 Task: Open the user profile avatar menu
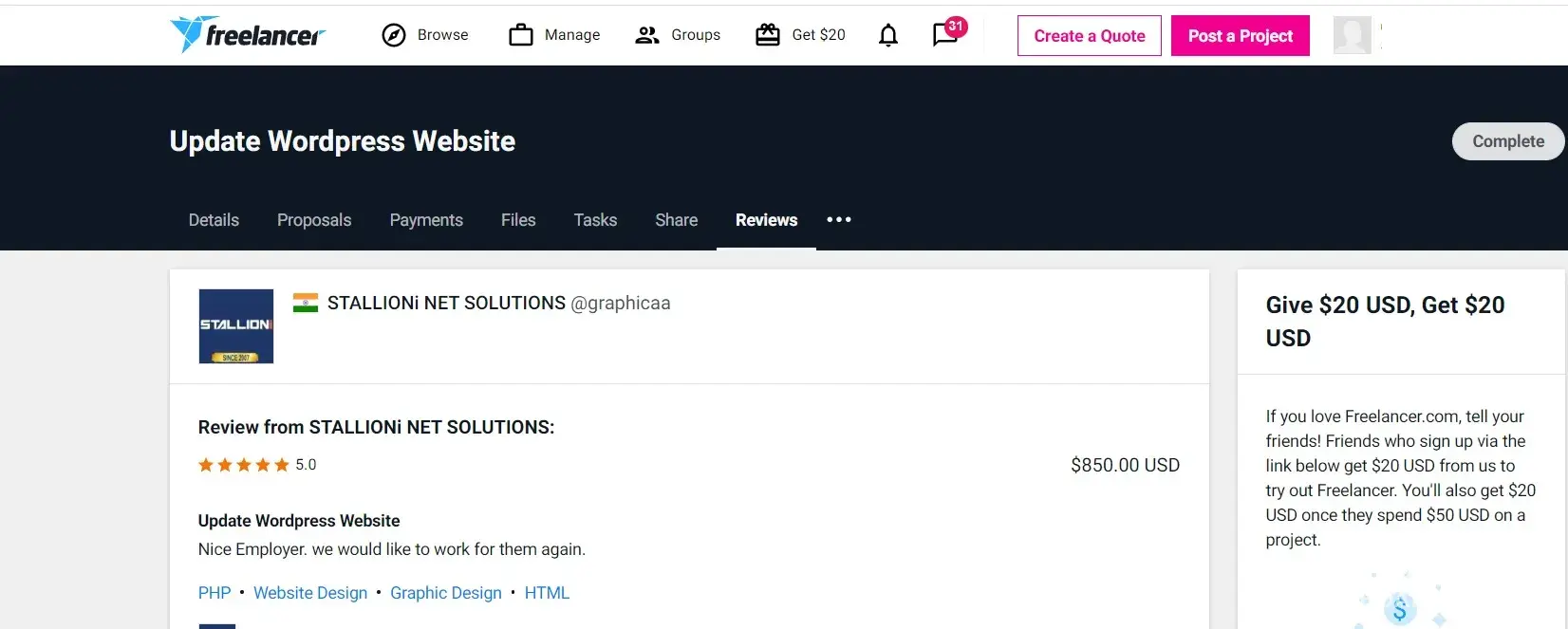coord(1352,36)
